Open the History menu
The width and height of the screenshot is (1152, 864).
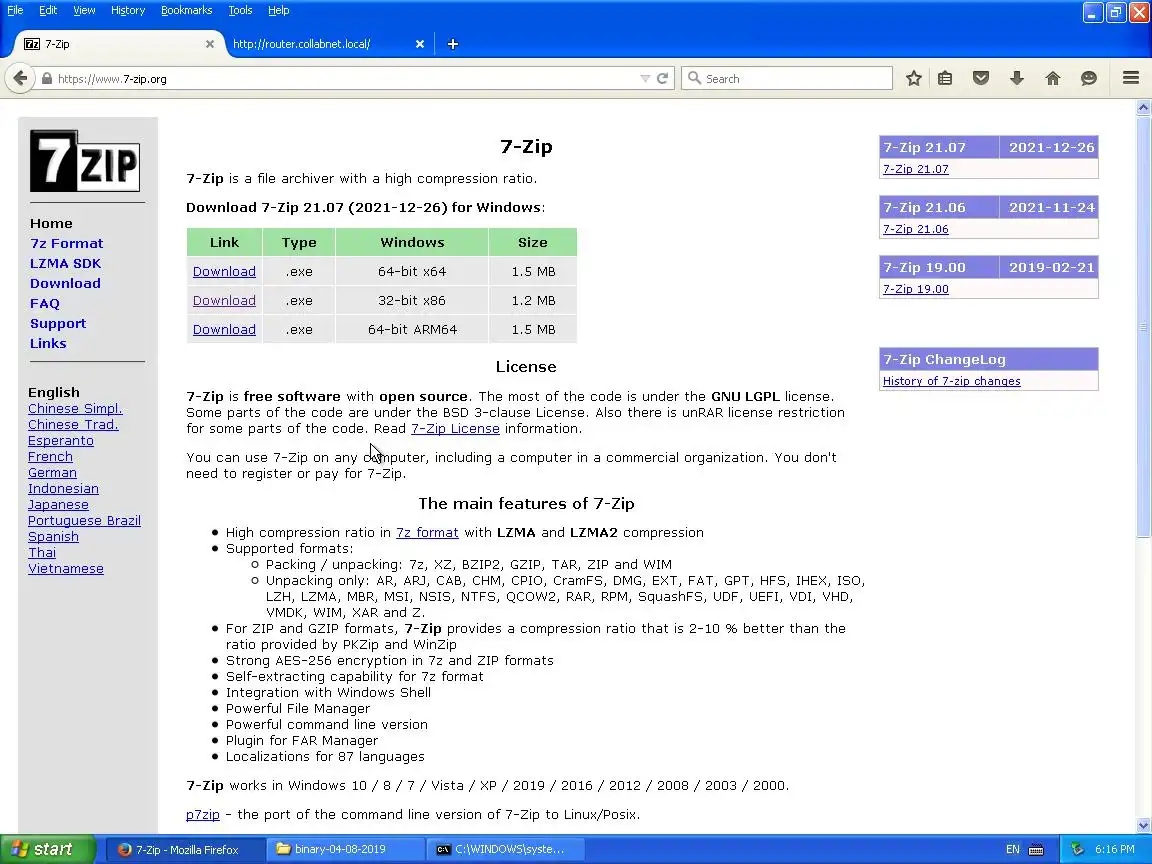(128, 10)
